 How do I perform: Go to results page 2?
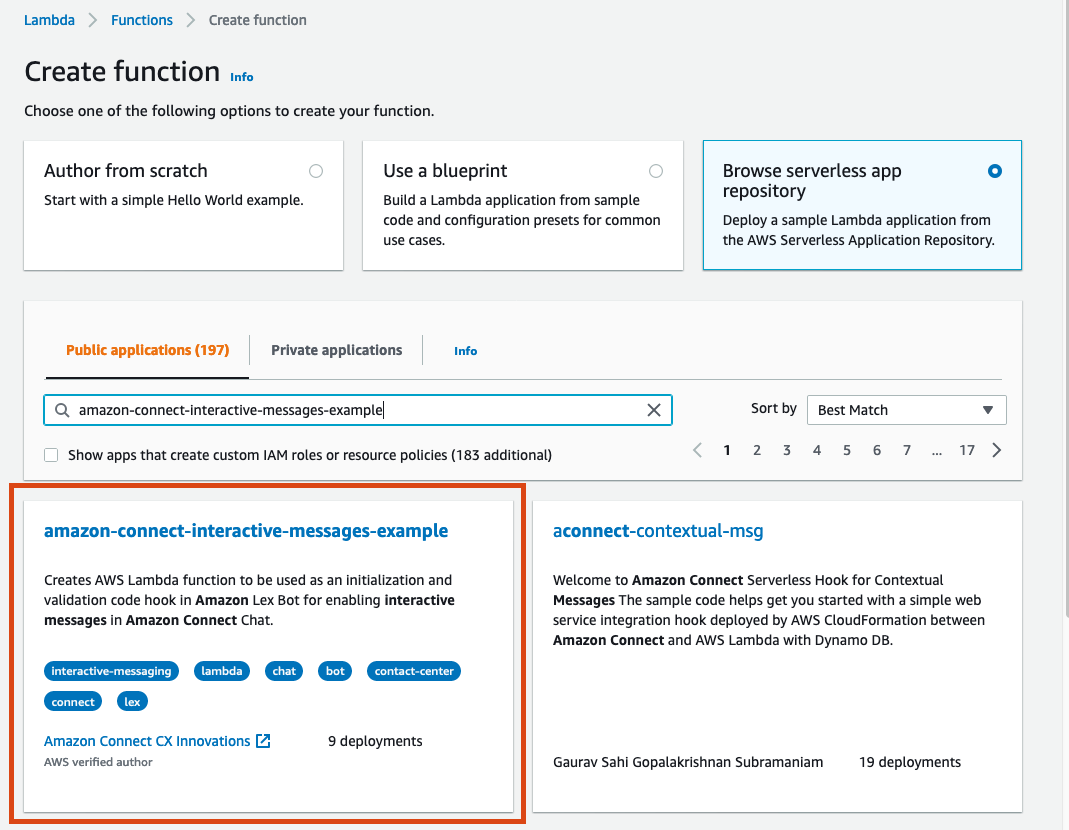click(757, 450)
